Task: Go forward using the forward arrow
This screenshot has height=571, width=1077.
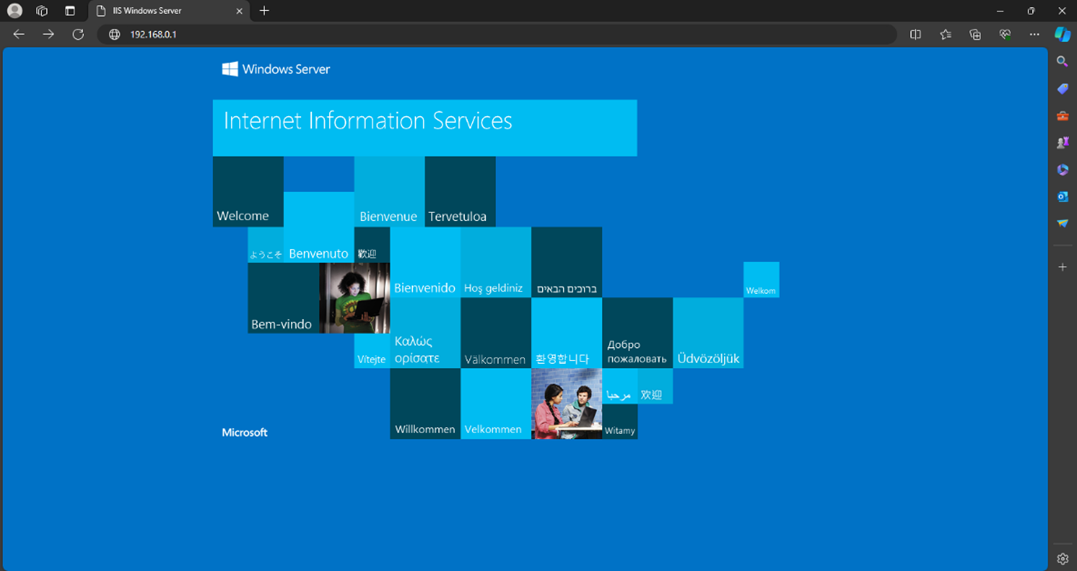Action: tap(48, 34)
